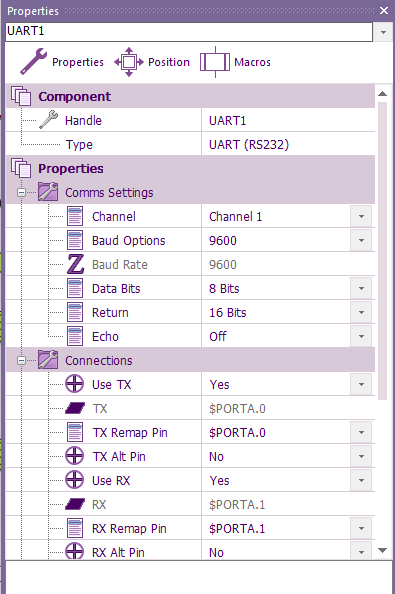Open the RX Remap Pin dropdown arrow
This screenshot has height=594, width=395.
(361, 528)
